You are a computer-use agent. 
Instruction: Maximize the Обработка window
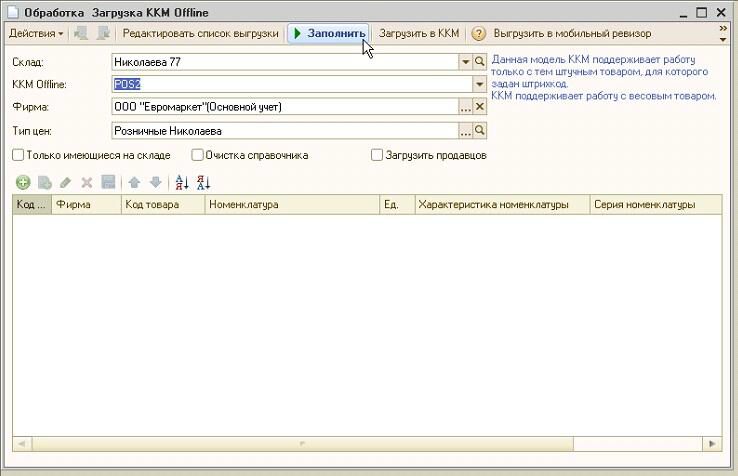pyautogui.click(x=702, y=12)
